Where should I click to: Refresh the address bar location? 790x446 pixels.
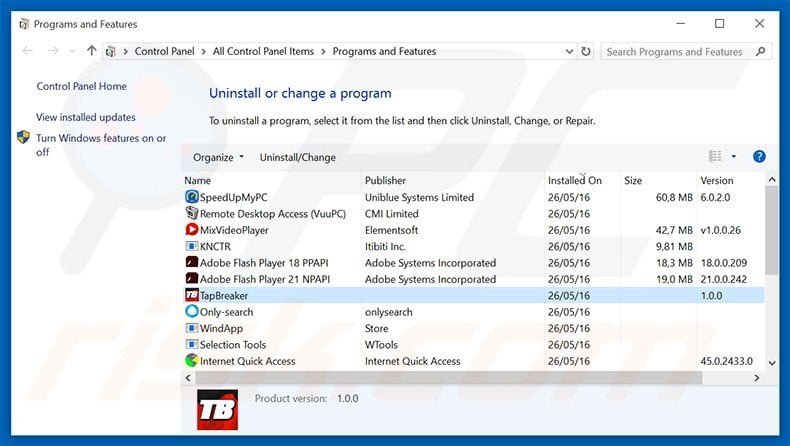585,51
